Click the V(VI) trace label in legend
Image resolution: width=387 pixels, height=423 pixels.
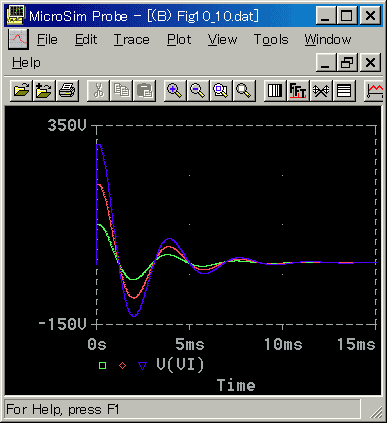tap(180, 365)
